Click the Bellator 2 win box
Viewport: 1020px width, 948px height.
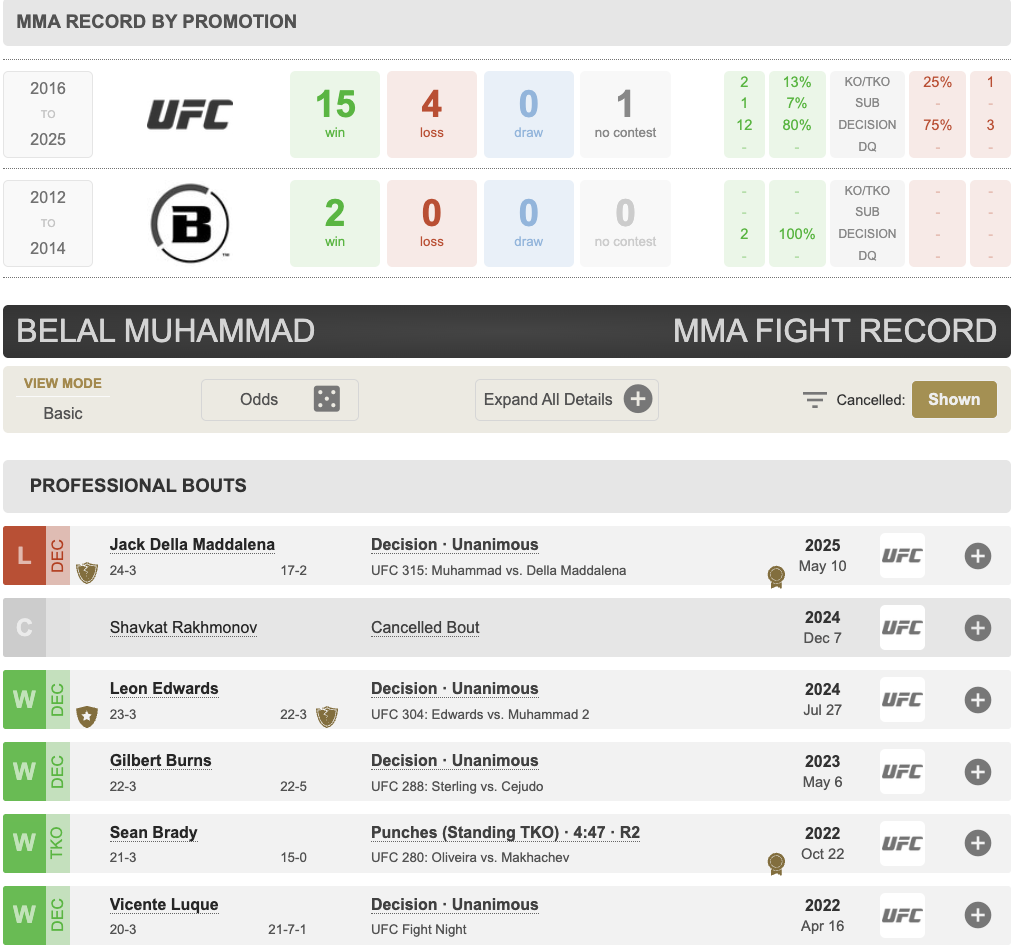click(335, 223)
